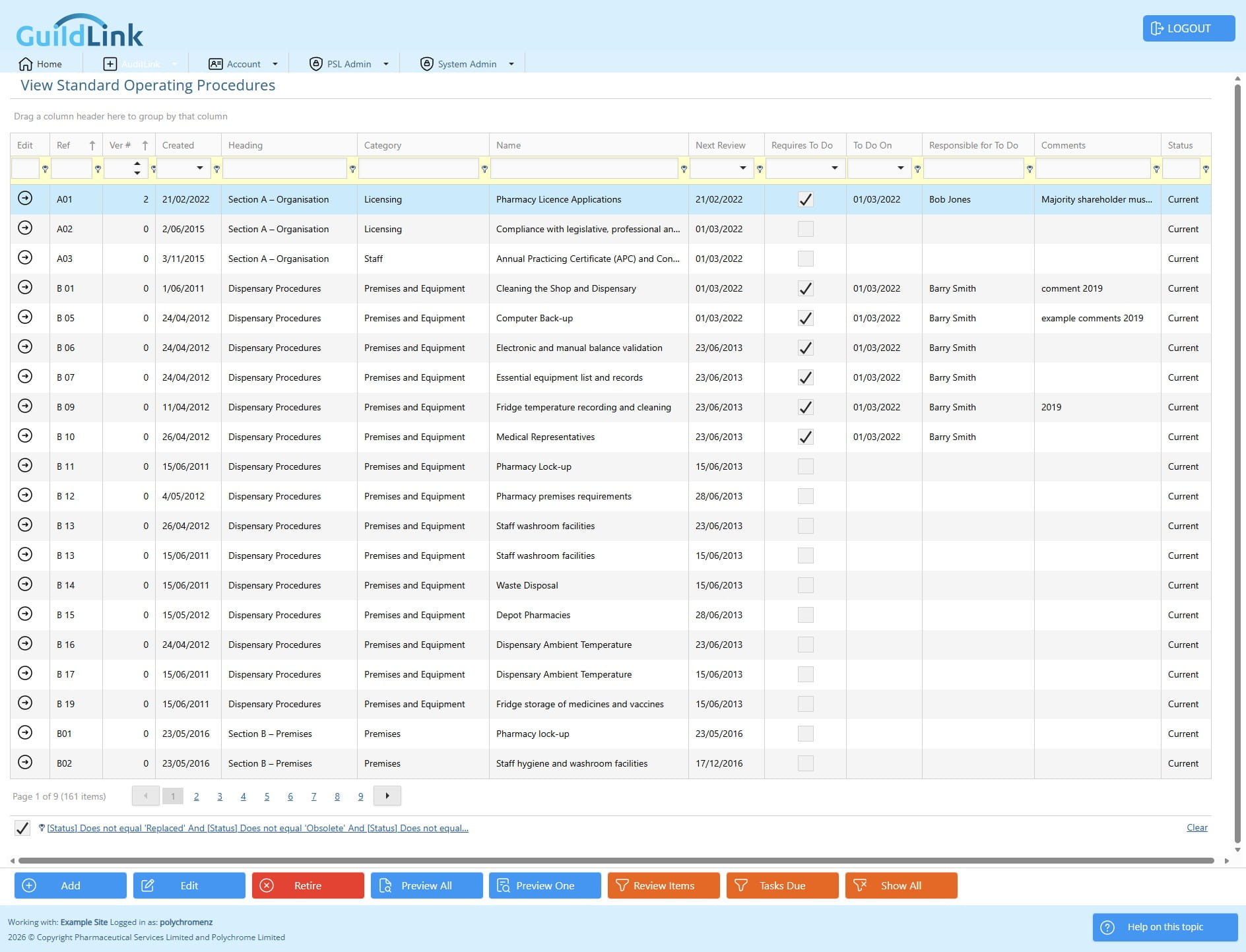Click the filter icon beside the Name filter box
The image size is (1246, 952).
(x=684, y=170)
